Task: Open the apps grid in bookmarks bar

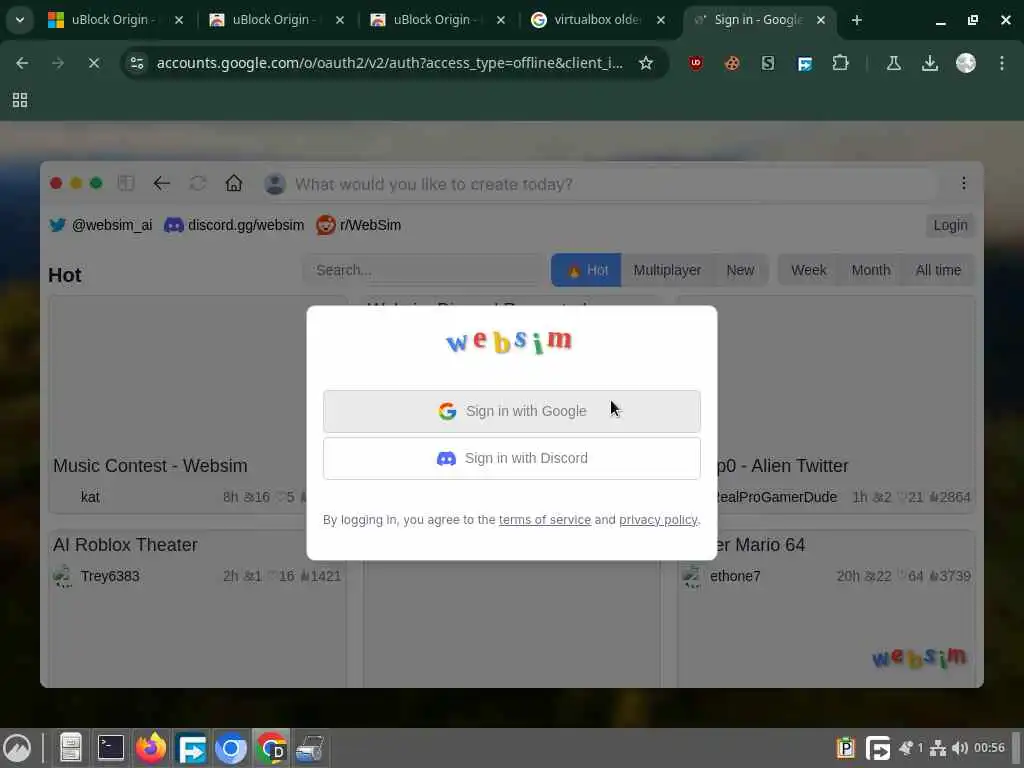Action: (x=20, y=100)
